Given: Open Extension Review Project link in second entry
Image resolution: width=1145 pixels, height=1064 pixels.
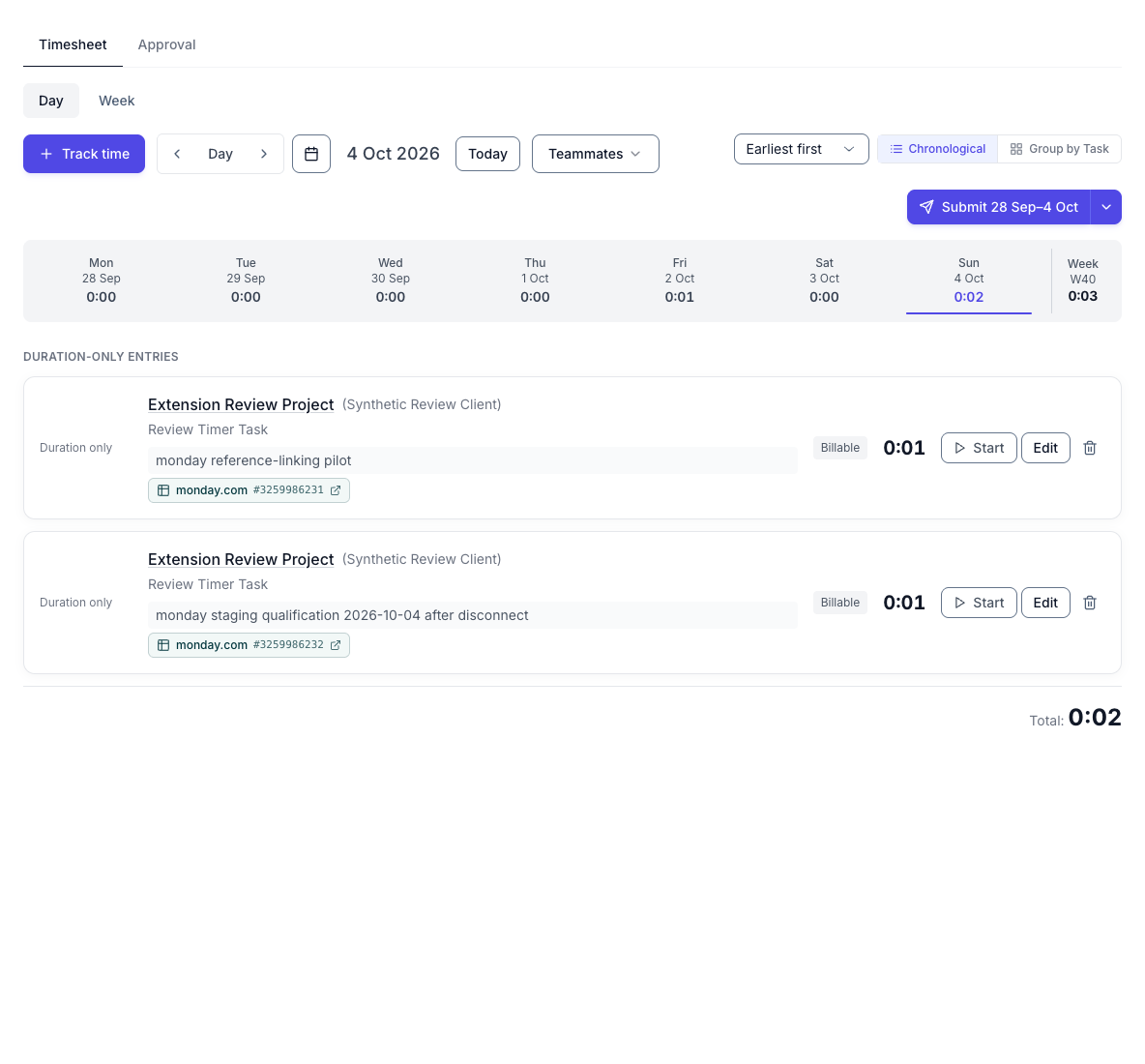Looking at the screenshot, I should click(241, 559).
